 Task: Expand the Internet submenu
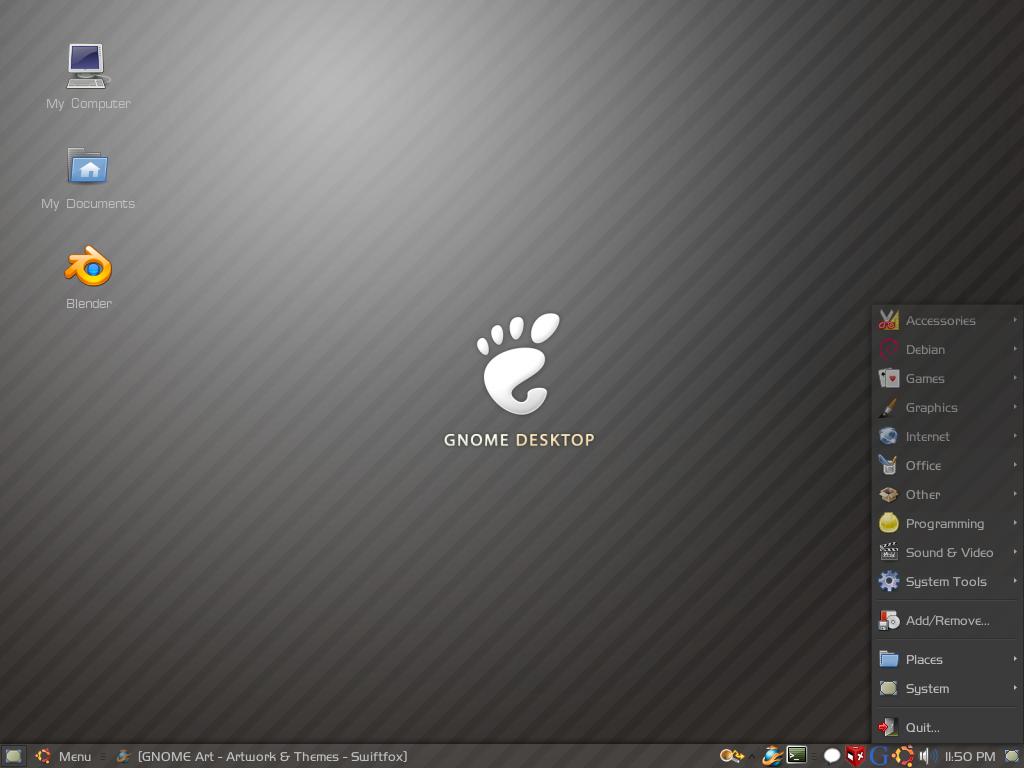(948, 436)
